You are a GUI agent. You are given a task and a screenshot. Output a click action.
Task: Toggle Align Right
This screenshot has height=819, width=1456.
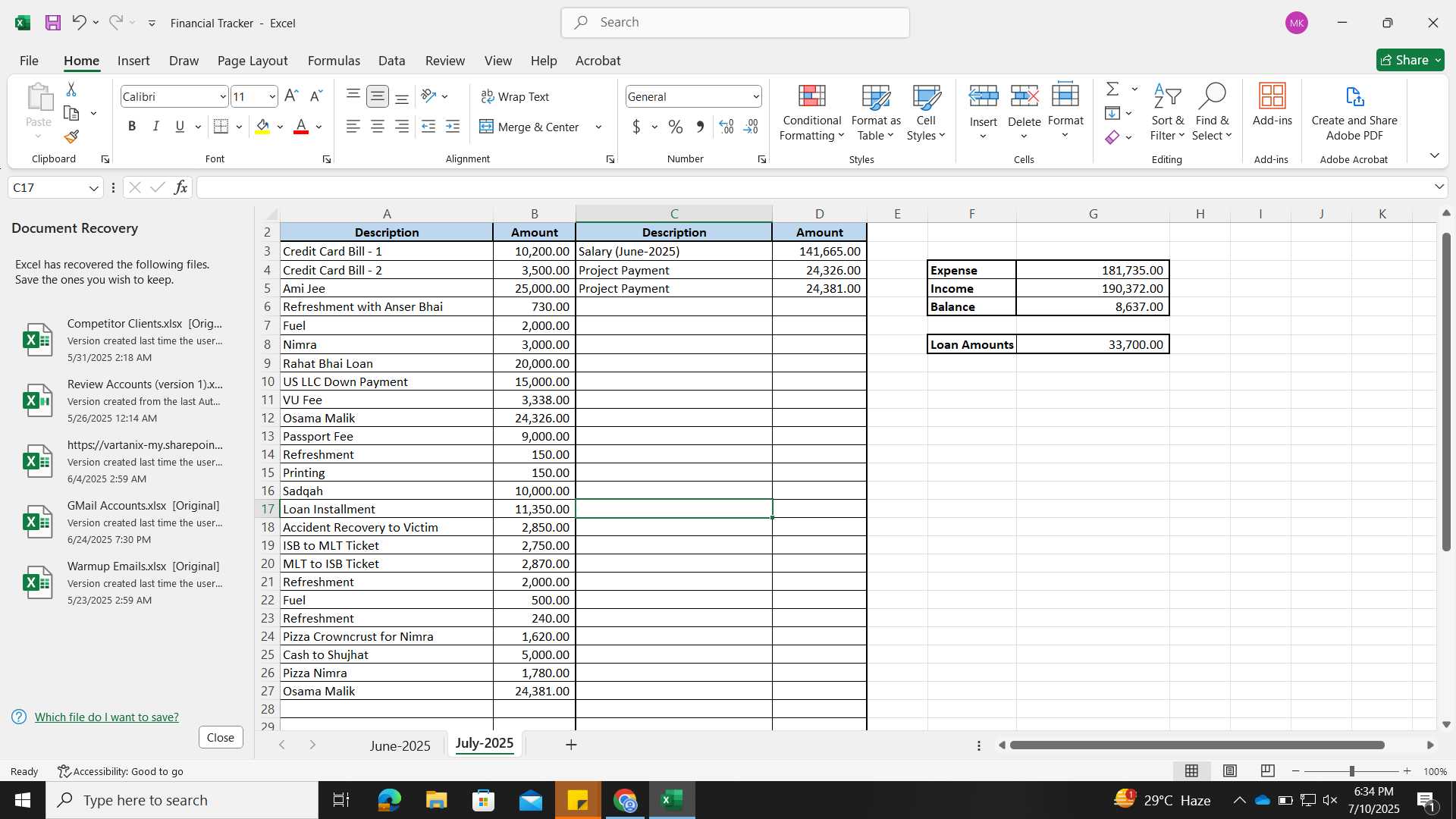coord(402,127)
